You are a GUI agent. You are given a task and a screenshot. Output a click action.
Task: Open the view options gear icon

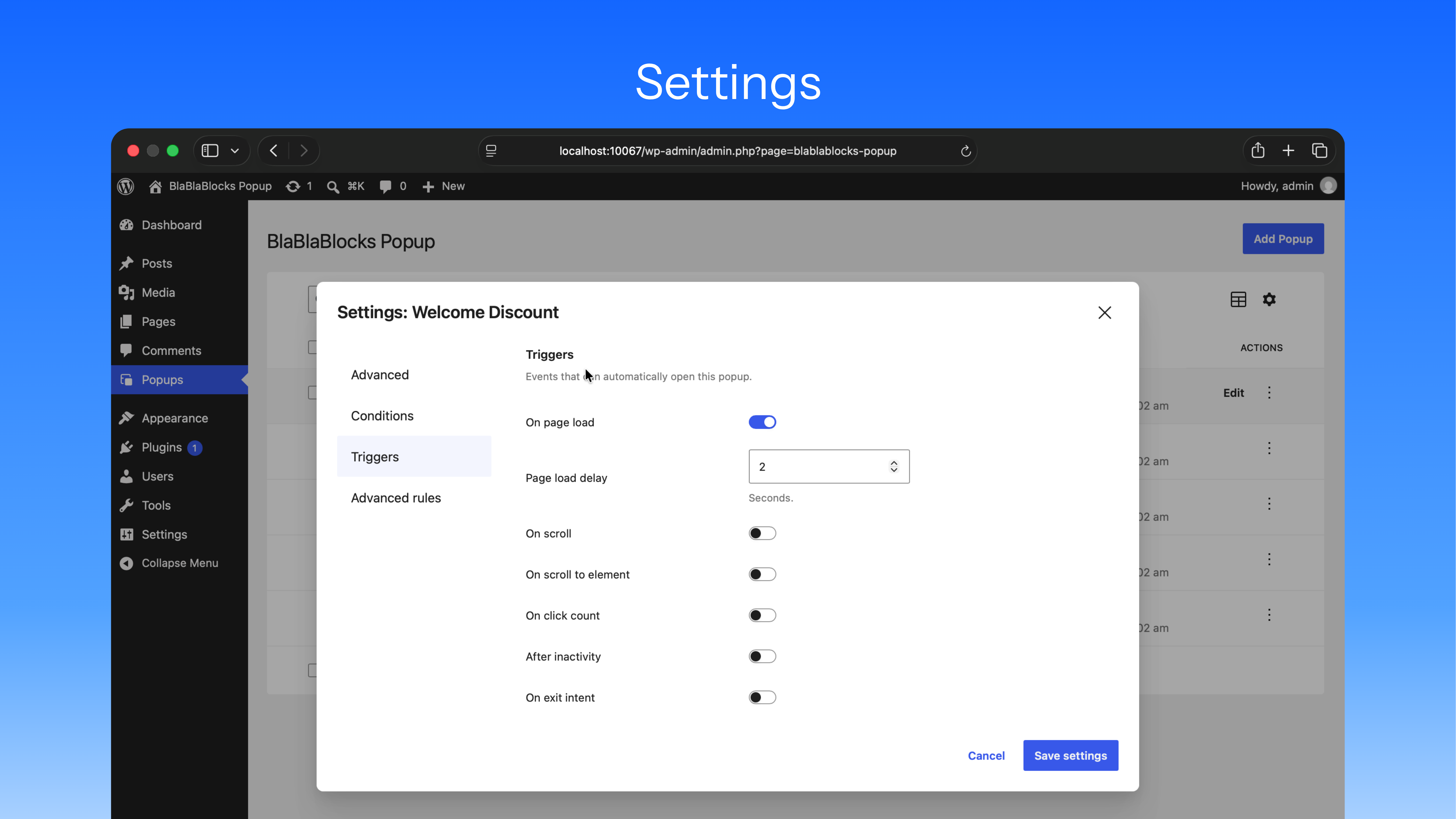coord(1269,299)
